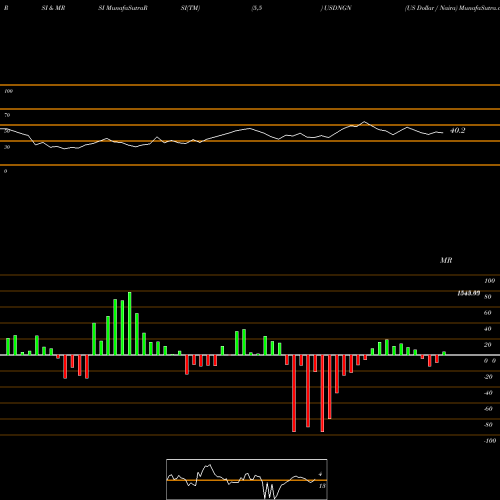Click the '(US Dollar / Naira)' header text
The width and height of the screenshot is (500, 500).
tap(431, 8)
